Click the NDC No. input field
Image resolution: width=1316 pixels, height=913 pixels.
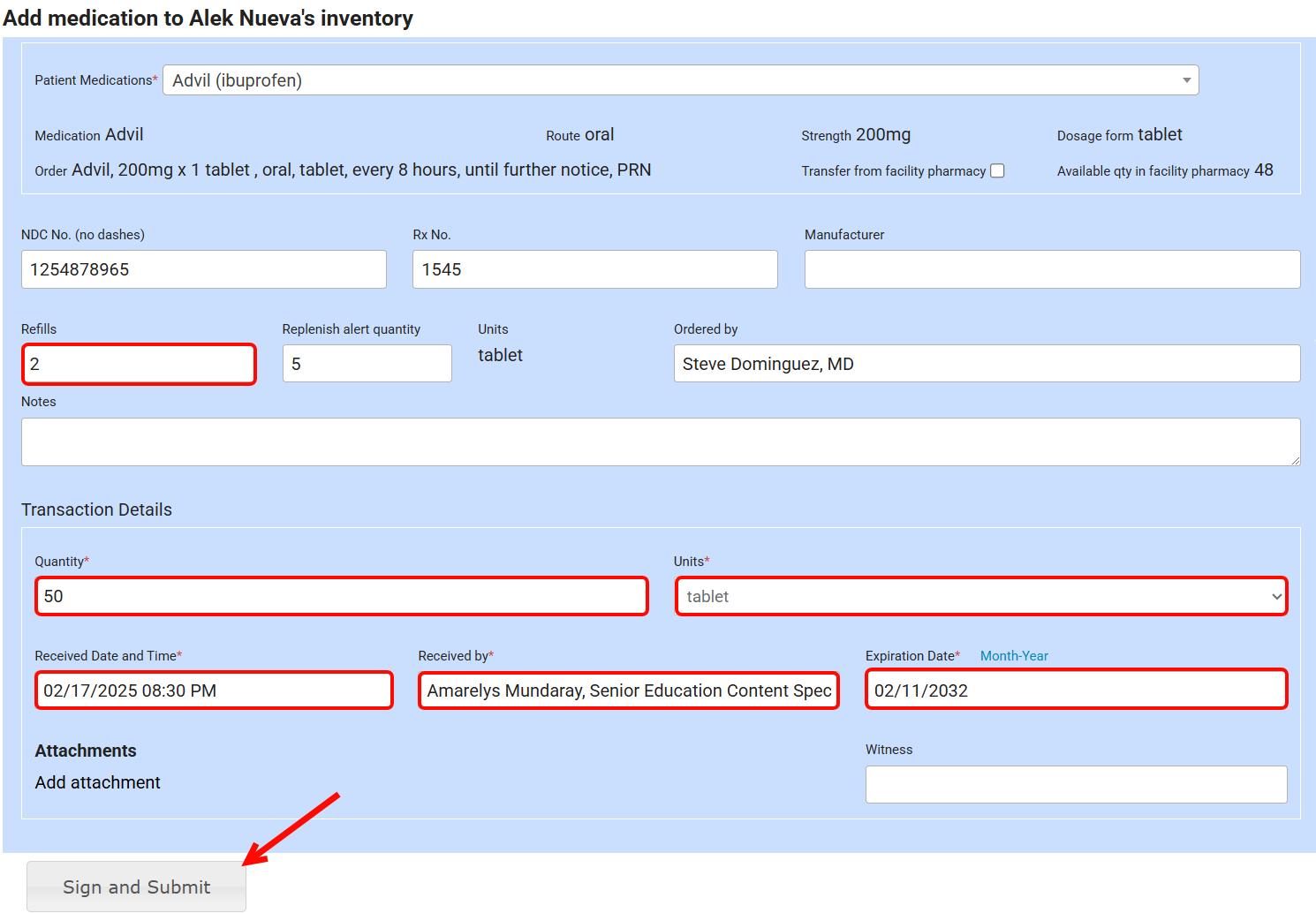click(203, 269)
